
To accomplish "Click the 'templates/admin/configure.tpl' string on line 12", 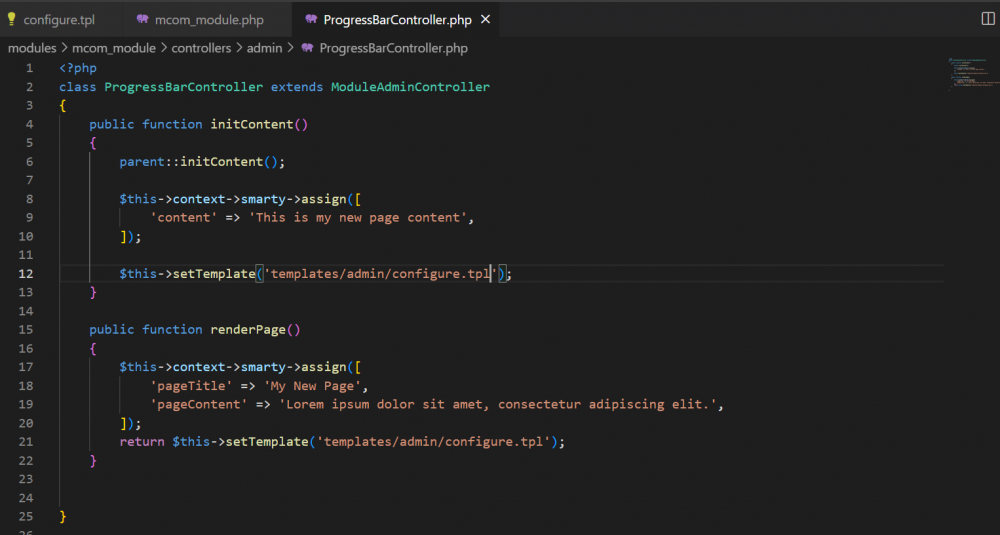I will pyautogui.click(x=381, y=274).
